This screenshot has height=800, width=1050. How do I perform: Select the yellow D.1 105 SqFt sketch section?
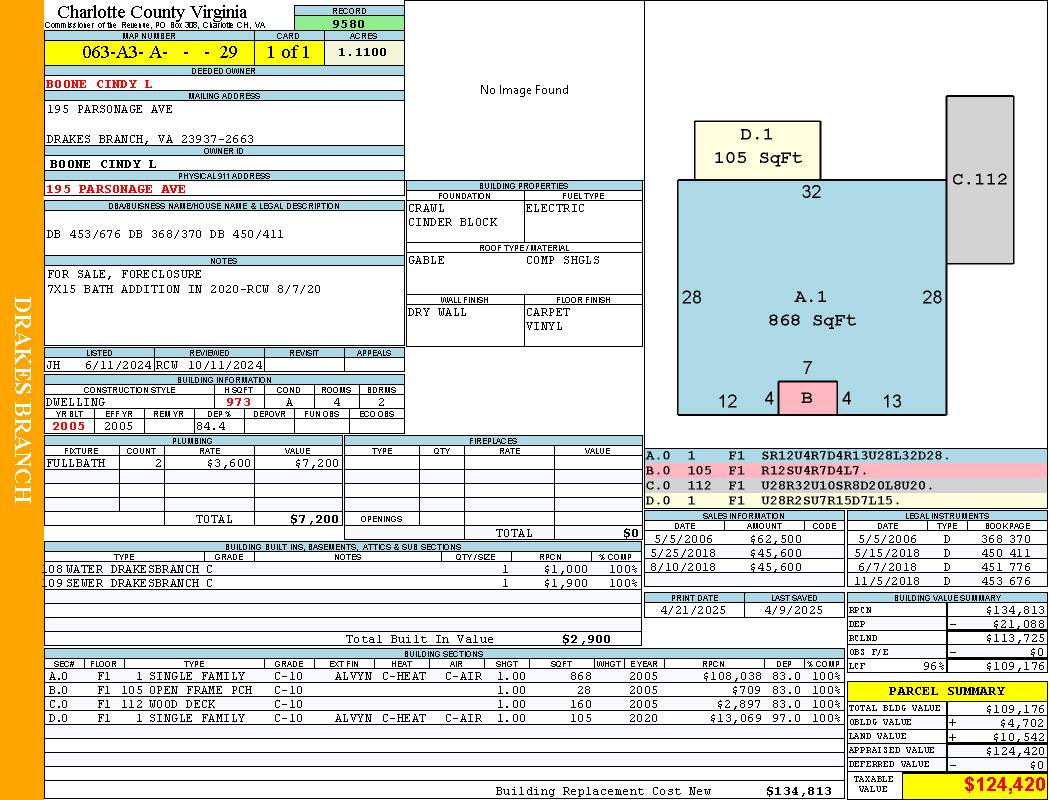tap(757, 147)
